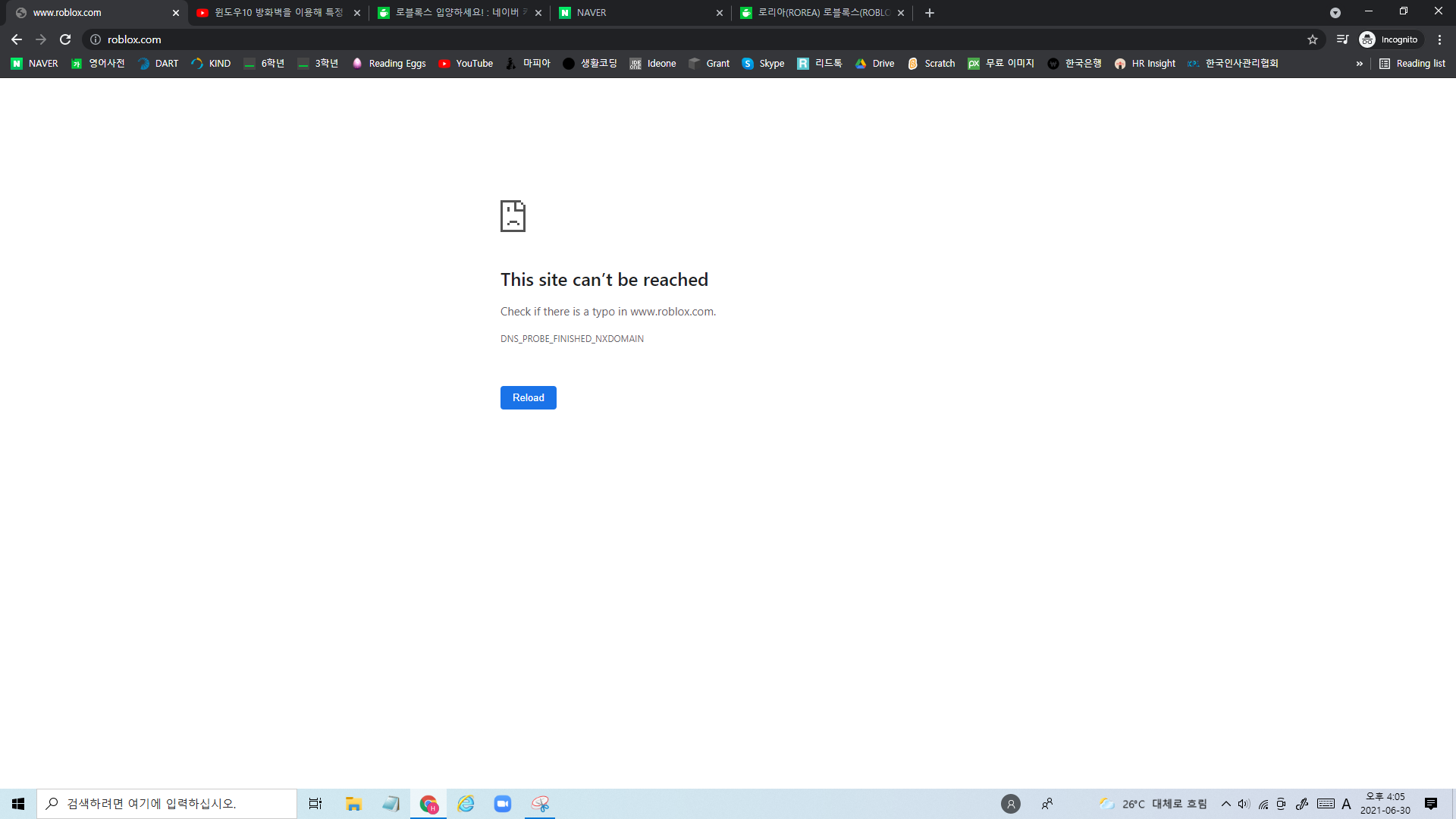Screen dimensions: 1456x819
Task: Click the page refresh icon
Action: point(65,39)
